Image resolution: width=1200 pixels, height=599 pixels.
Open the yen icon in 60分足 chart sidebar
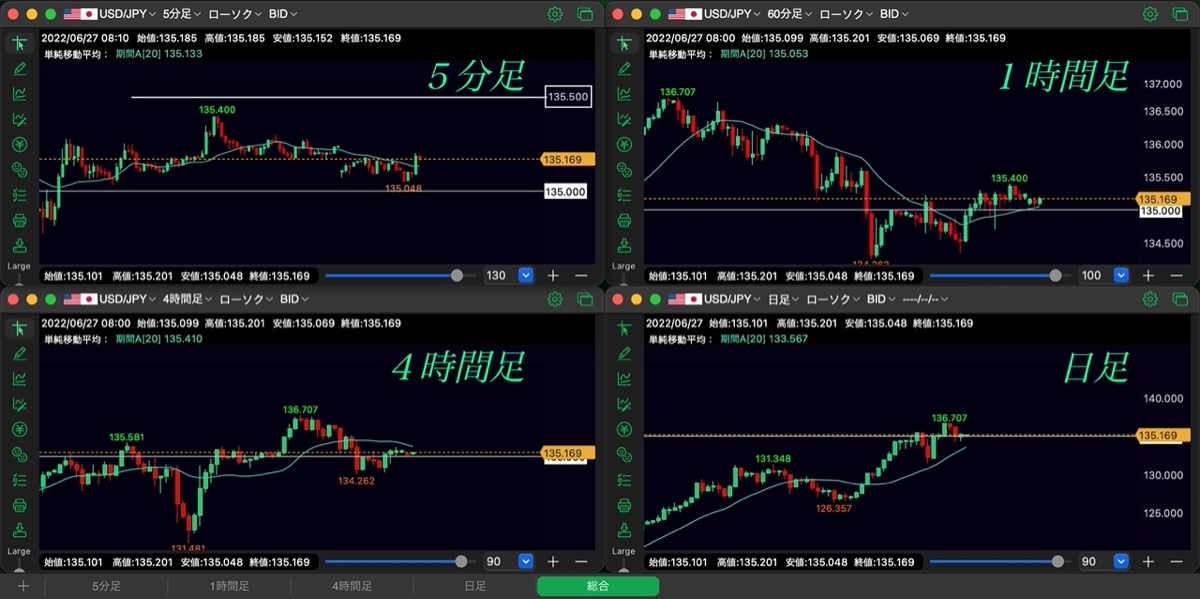tap(624, 144)
